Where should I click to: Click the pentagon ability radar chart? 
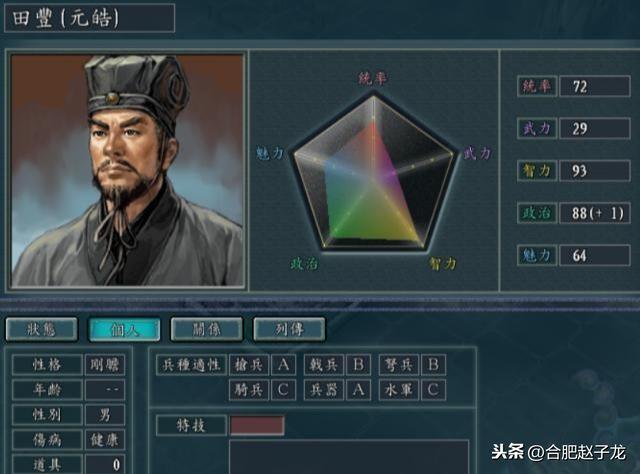(373, 172)
